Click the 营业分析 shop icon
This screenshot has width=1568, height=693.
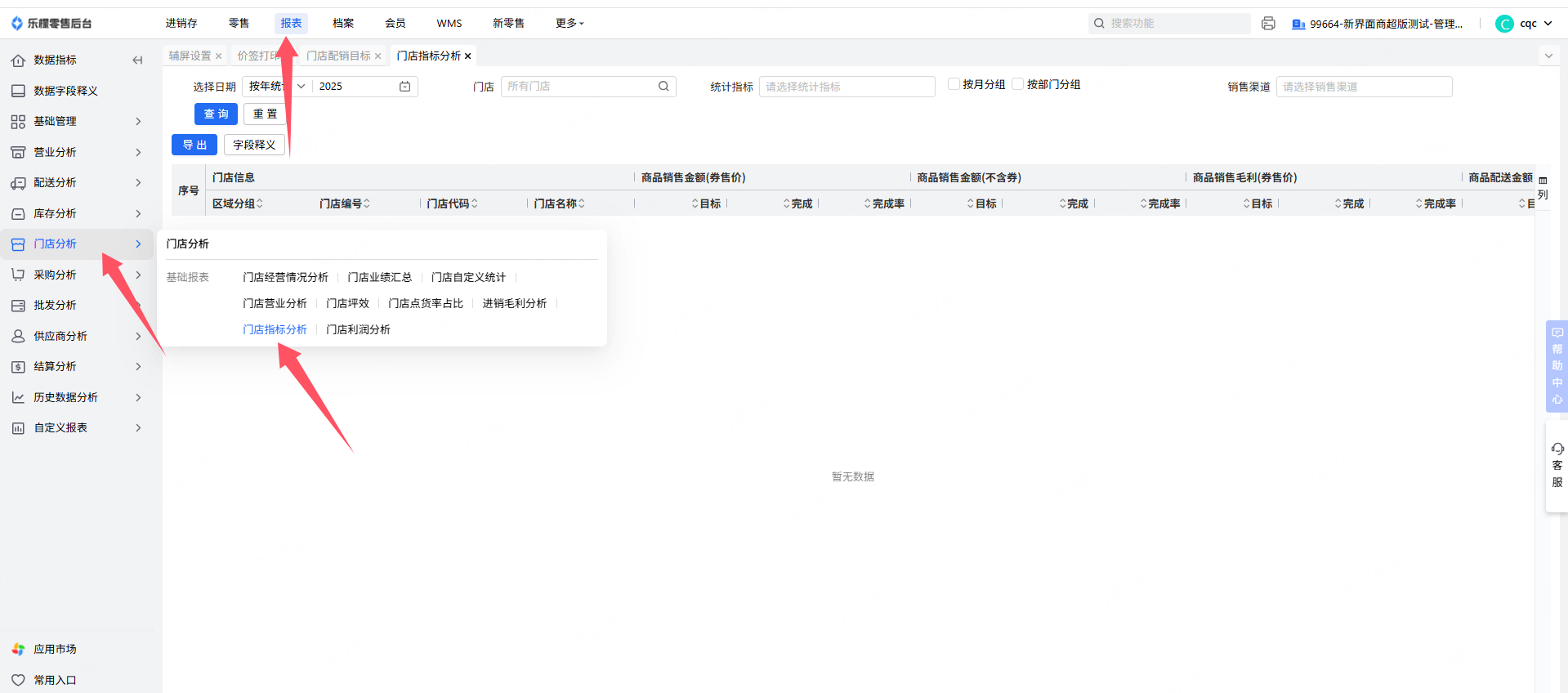(18, 152)
